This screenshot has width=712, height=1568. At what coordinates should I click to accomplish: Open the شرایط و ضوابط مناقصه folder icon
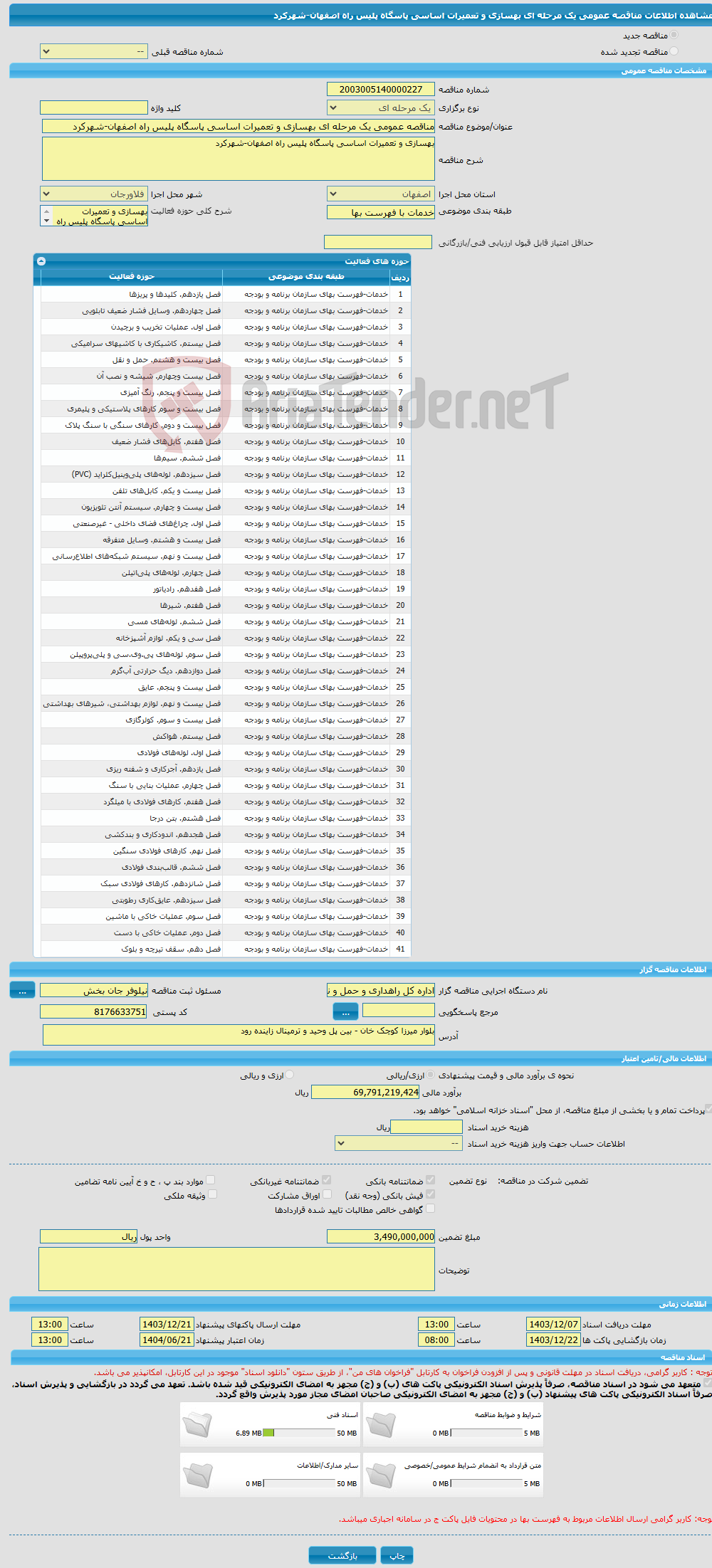click(x=381, y=1425)
